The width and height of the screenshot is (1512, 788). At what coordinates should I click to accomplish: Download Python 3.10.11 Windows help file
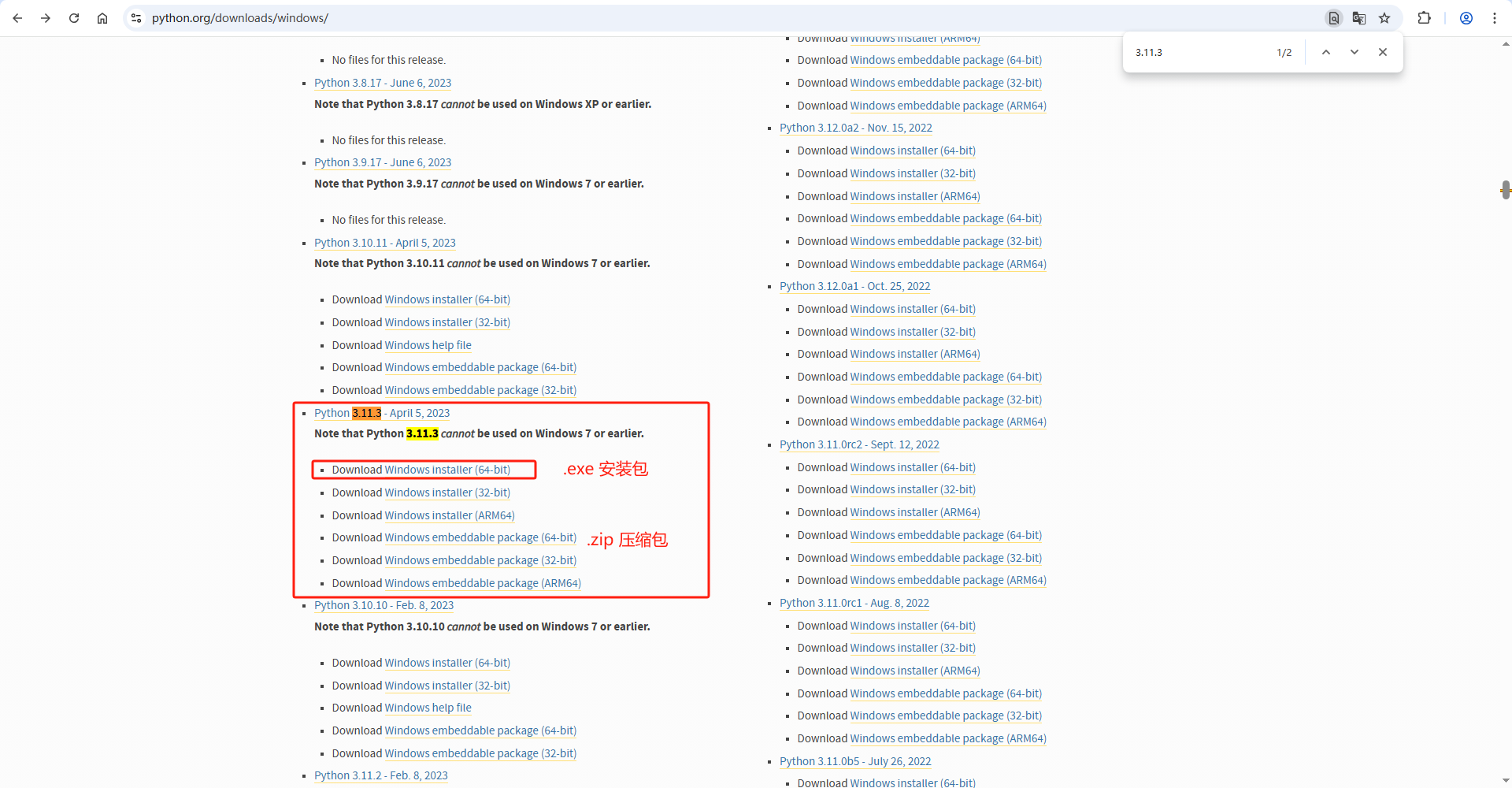click(428, 345)
